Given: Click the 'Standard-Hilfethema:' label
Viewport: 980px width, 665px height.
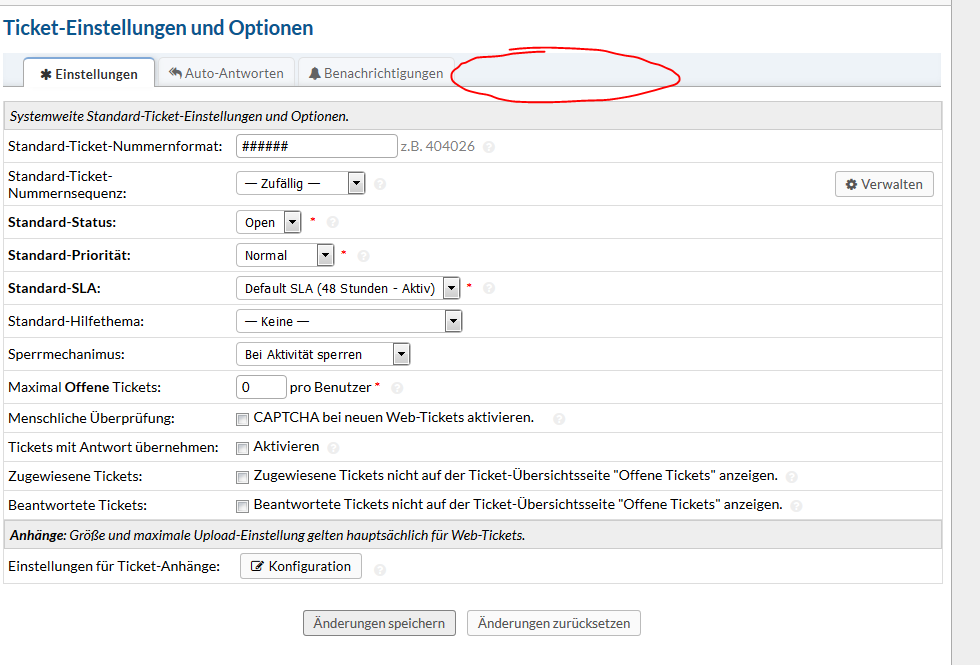Looking at the screenshot, I should click(x=76, y=321).
